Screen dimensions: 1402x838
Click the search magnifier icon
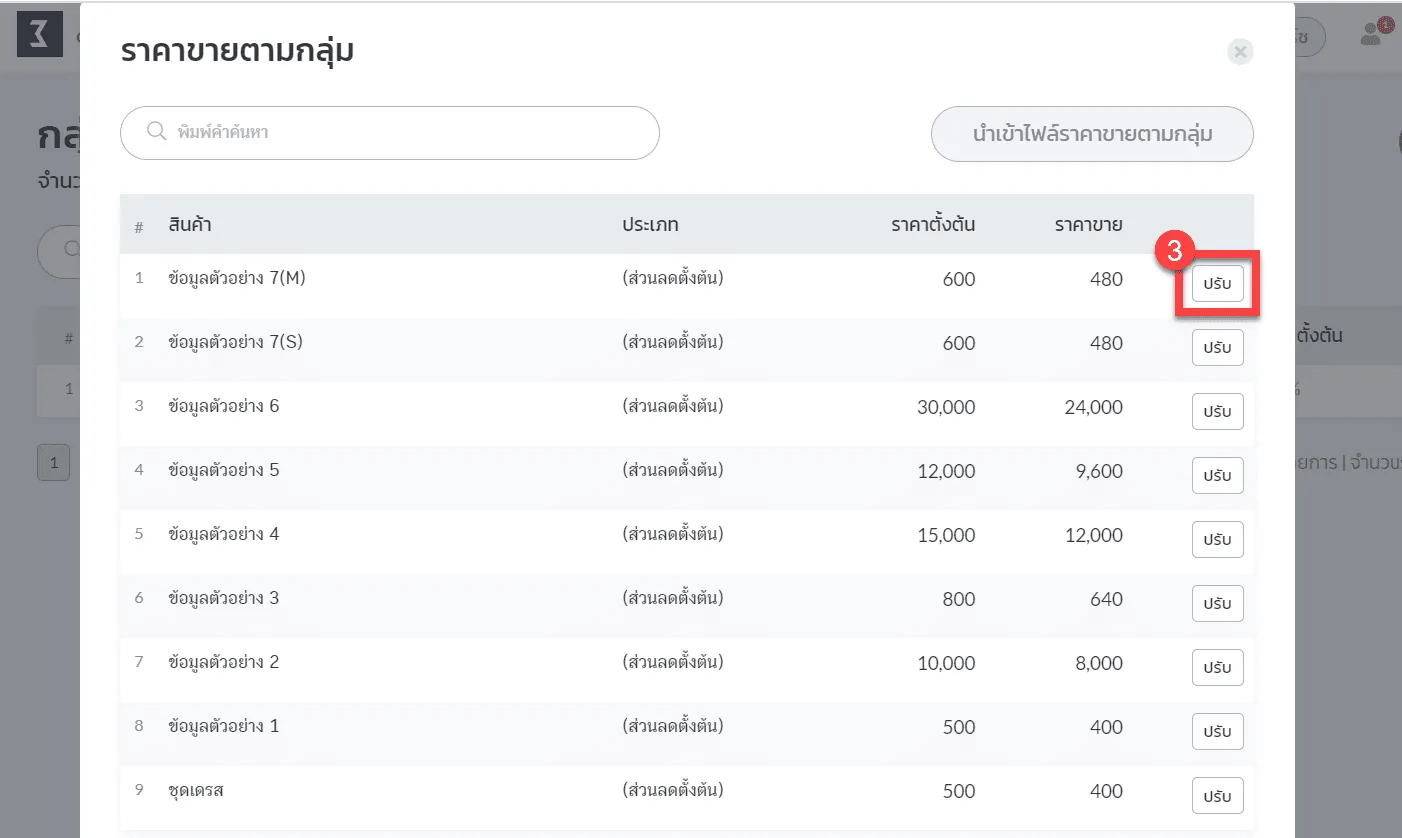click(x=156, y=132)
